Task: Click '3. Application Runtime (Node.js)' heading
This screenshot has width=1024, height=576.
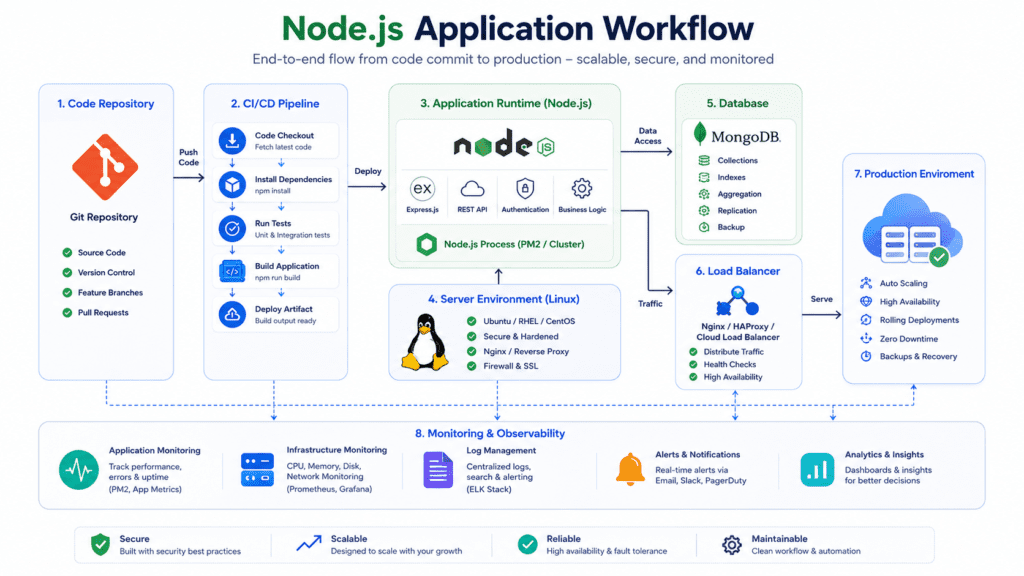Action: [505, 103]
